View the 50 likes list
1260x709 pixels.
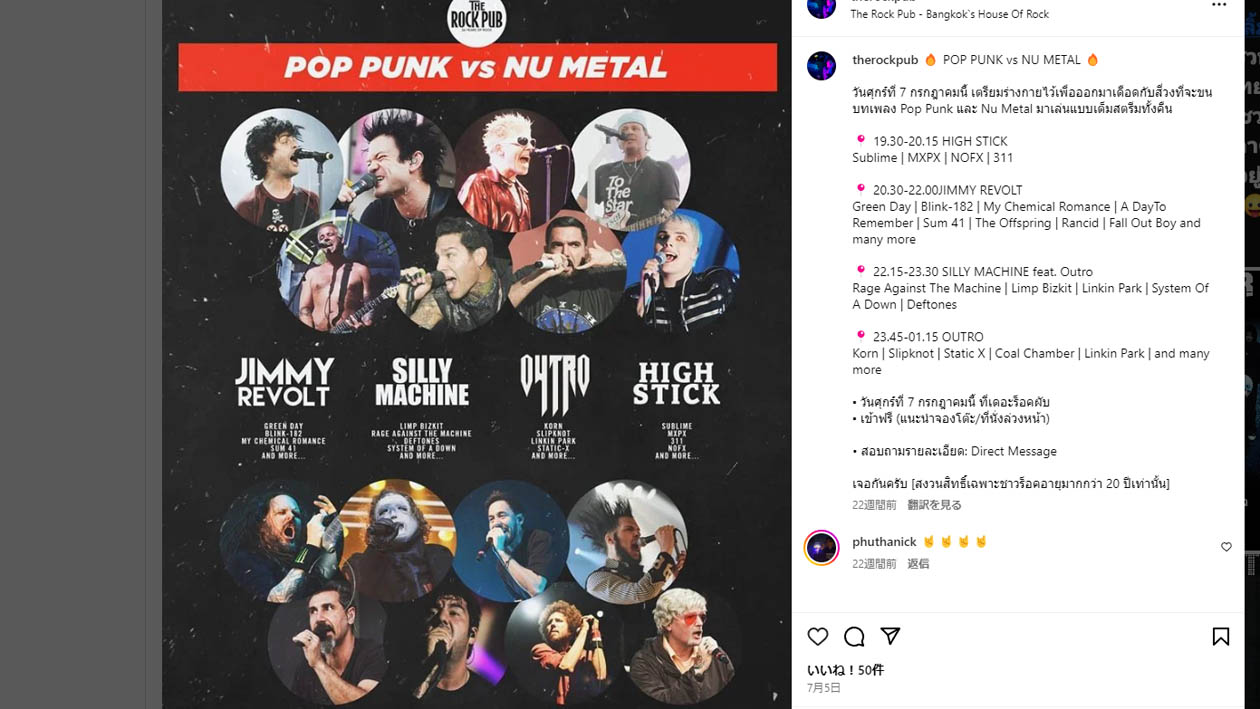[845, 670]
